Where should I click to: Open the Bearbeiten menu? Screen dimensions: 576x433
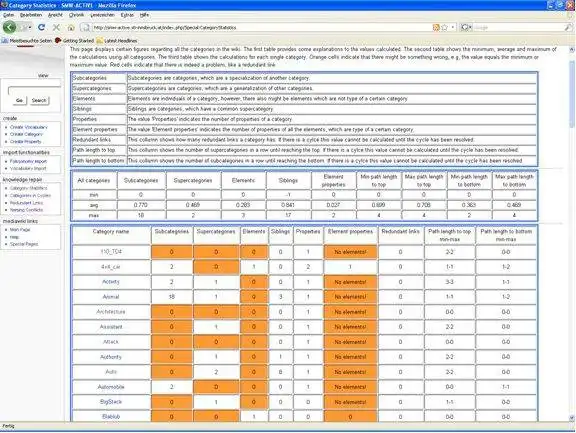(31, 15)
